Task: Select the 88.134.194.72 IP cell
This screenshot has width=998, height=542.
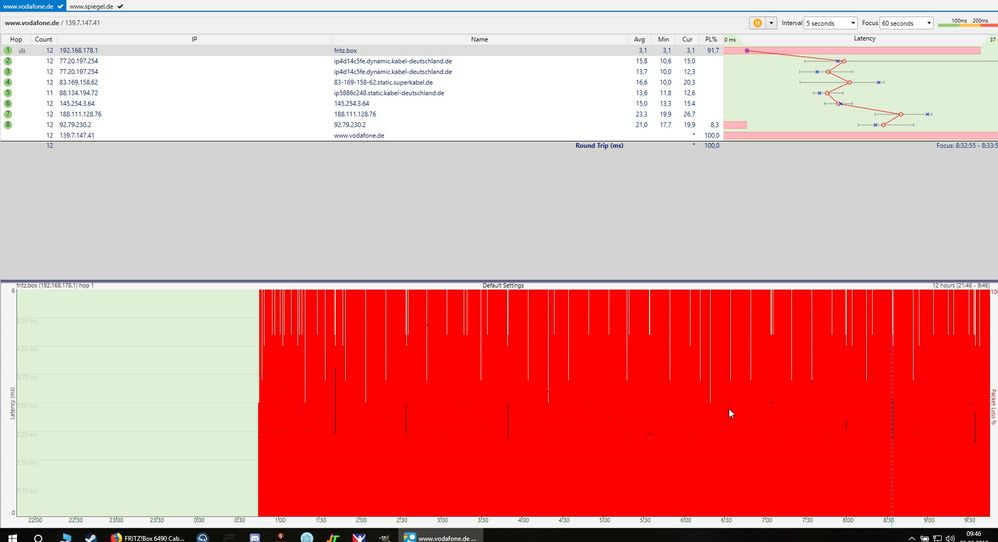Action: 78,93
